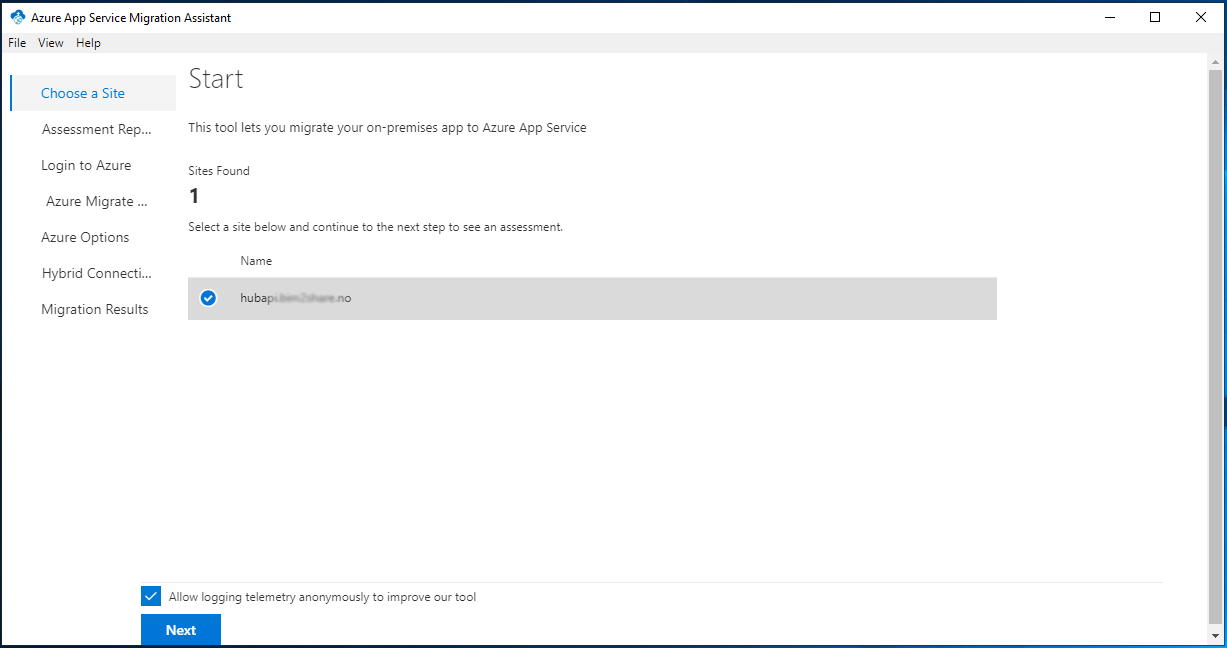Maximize the Migration Assistant window

click(x=1155, y=17)
